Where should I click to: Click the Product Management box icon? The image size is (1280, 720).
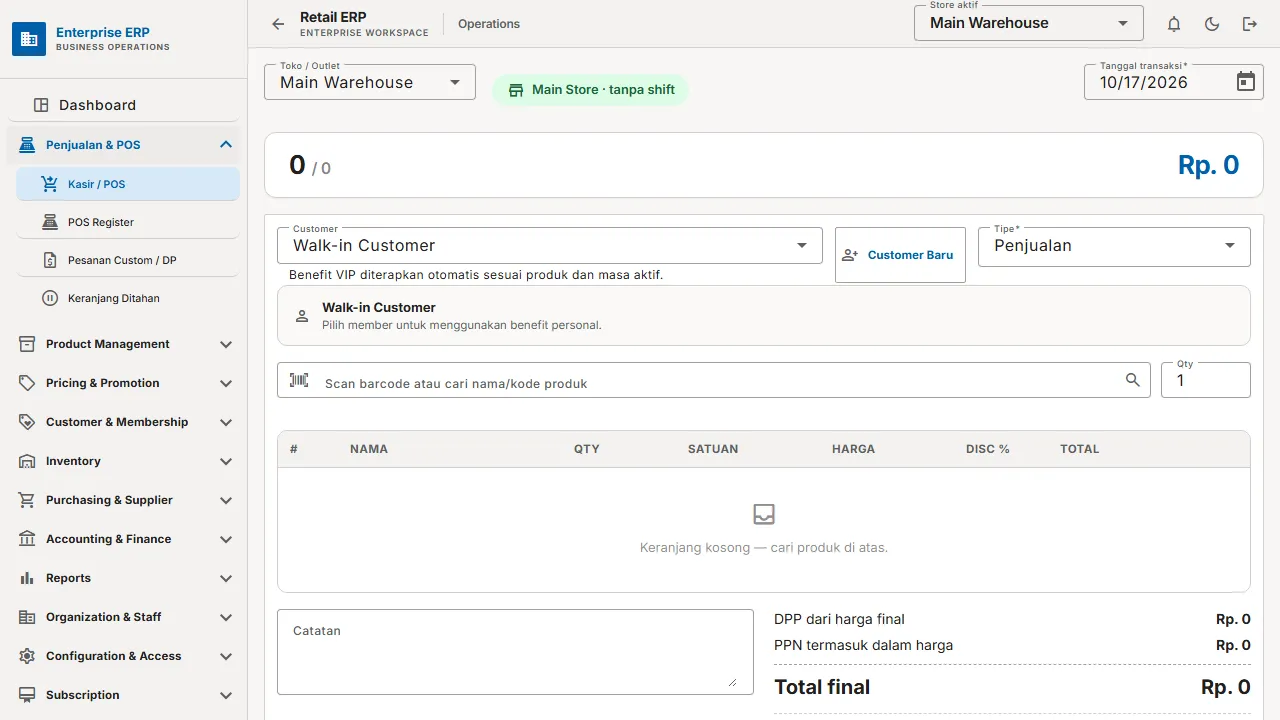(27, 344)
